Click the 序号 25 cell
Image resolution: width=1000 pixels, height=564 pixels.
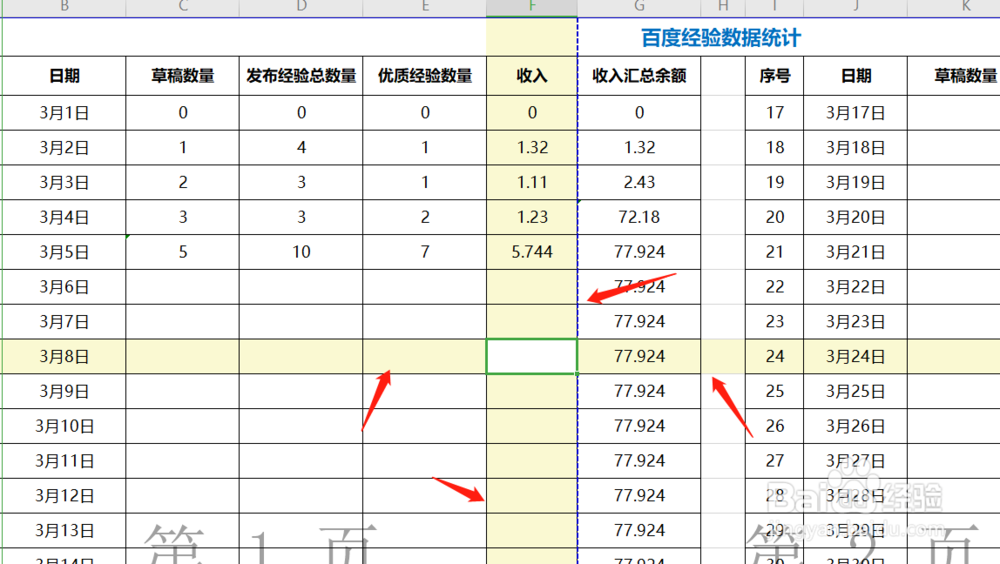point(774,391)
